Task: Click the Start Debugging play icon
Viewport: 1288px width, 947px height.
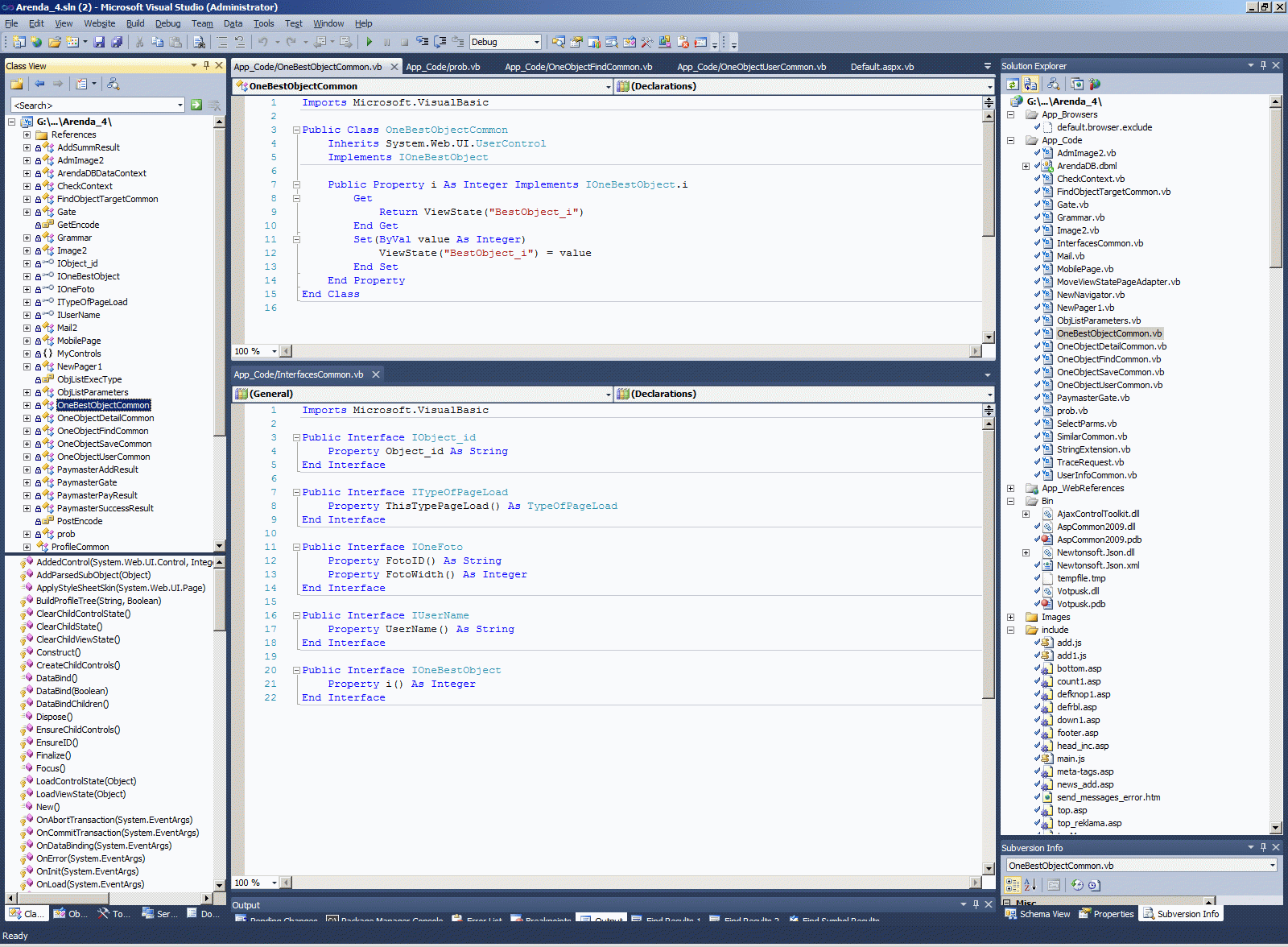Action: point(369,42)
